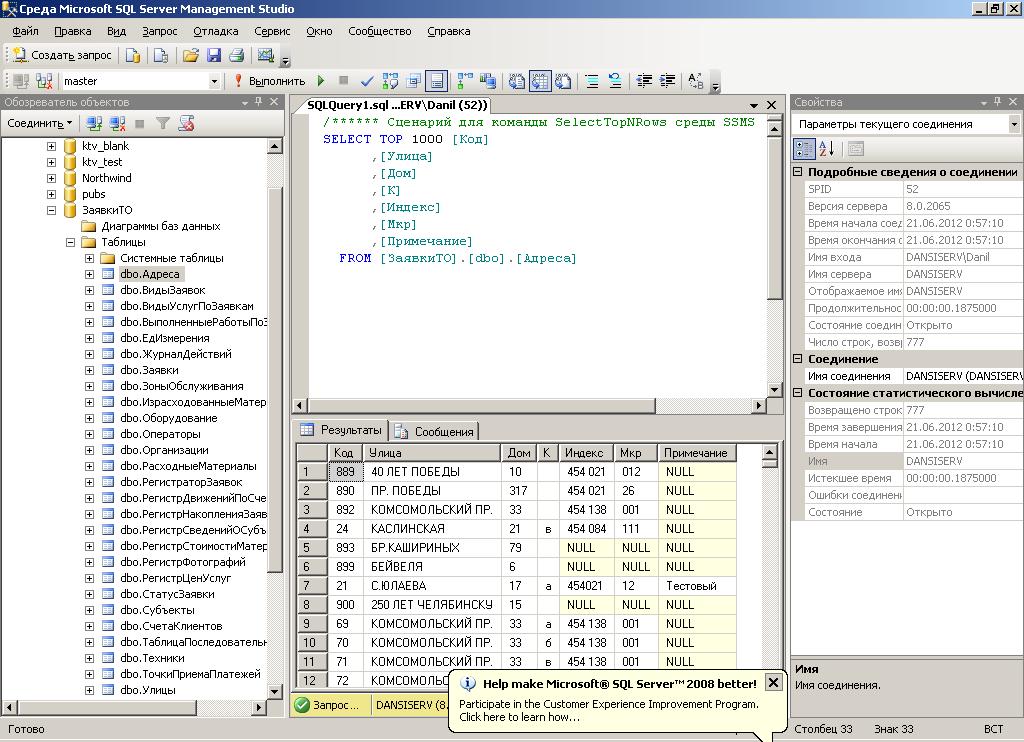
Task: Click the Выполнить button to run query
Action: [x=270, y=81]
